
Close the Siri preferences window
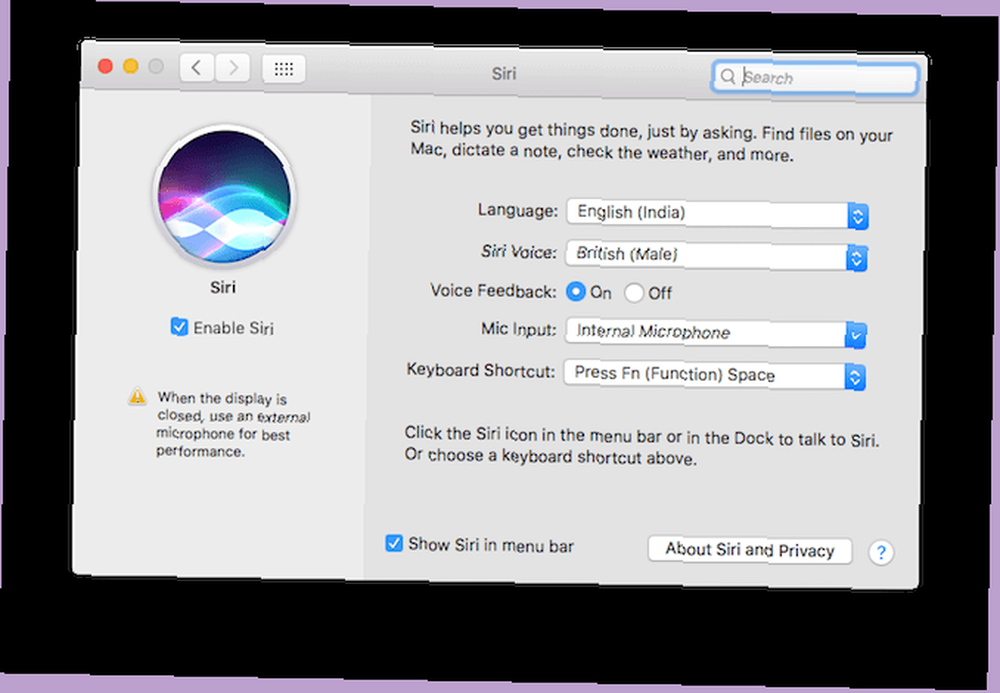105,66
